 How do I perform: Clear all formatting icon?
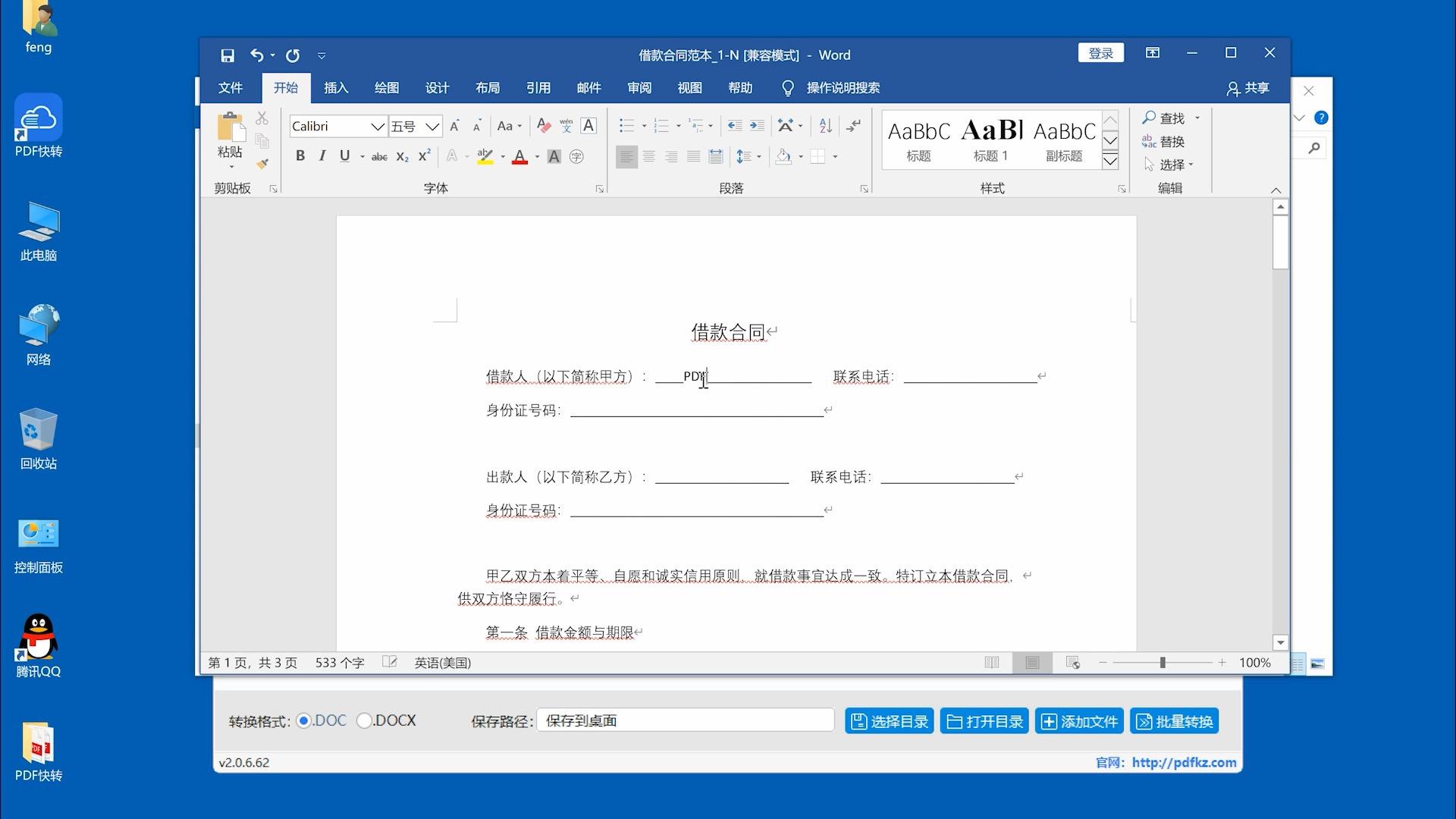click(543, 126)
